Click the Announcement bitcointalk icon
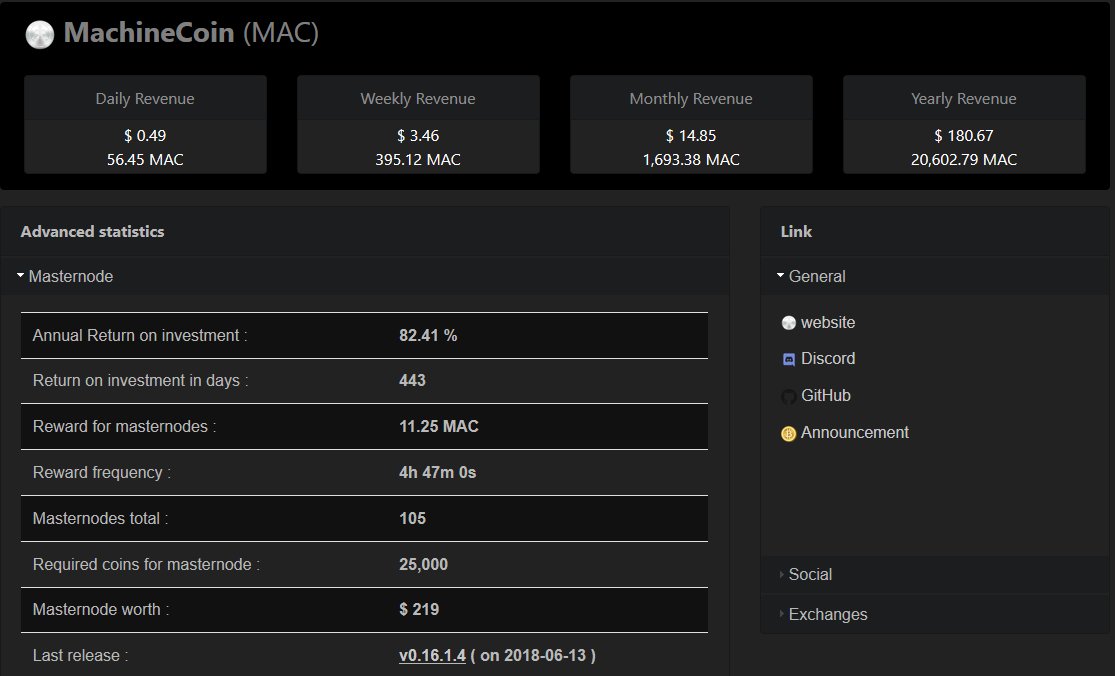The width and height of the screenshot is (1115, 676). pos(788,432)
